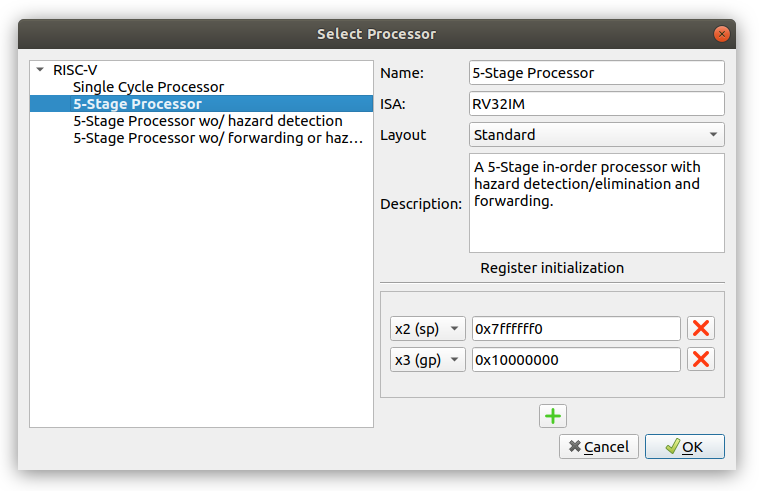Close the Select Processor dialog
Viewport: 759px width, 491px height.
click(721, 34)
